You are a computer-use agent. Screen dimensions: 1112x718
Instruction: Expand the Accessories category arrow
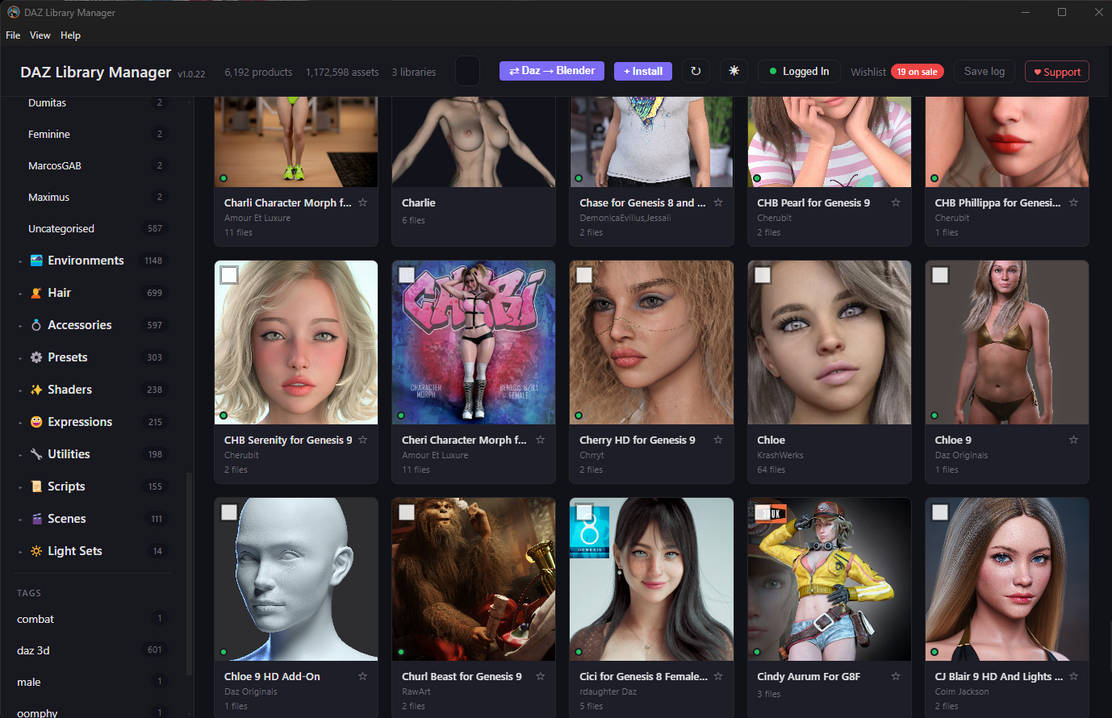point(20,326)
